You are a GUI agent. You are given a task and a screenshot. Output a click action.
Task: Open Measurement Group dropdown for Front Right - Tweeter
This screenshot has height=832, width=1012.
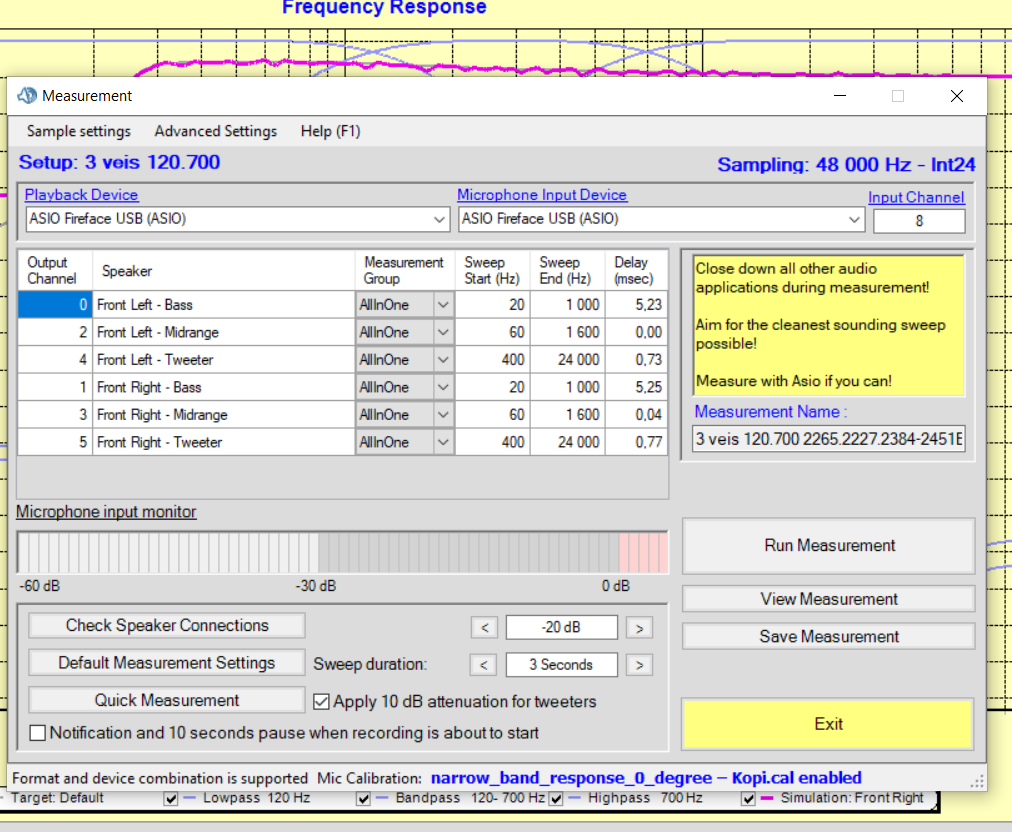[443, 442]
